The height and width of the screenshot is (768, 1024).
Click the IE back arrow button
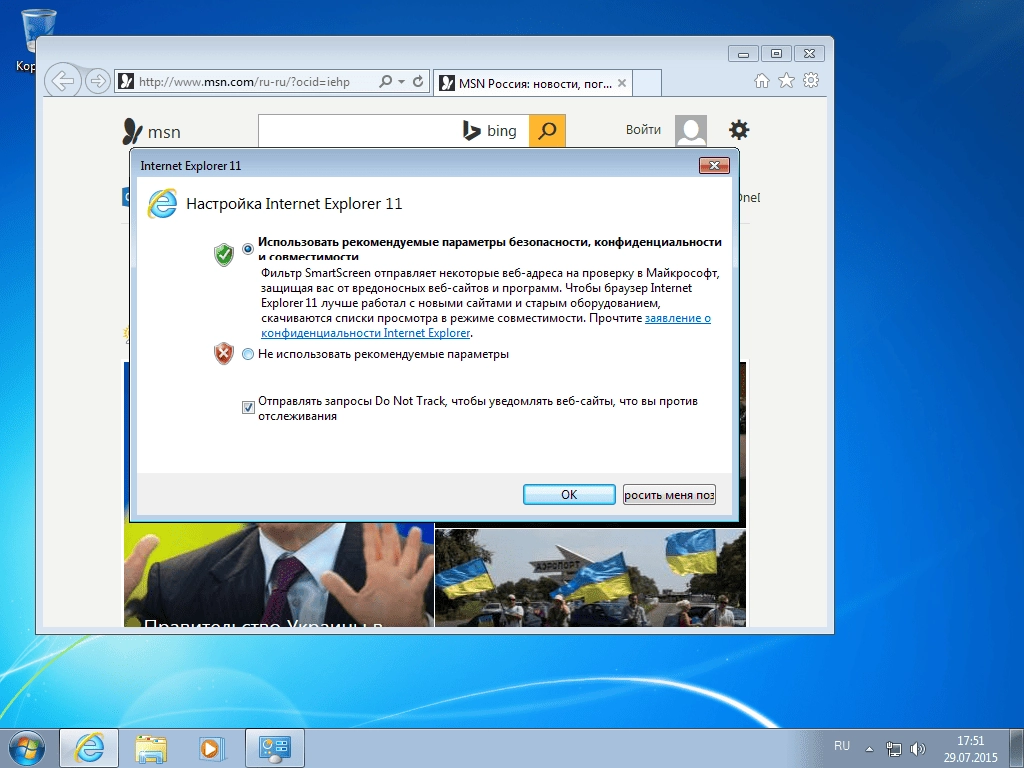63,82
